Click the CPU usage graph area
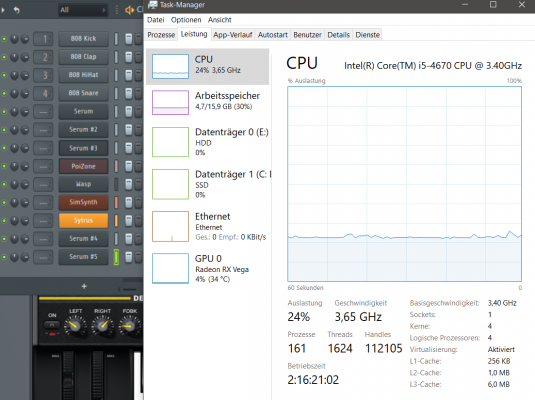 point(404,184)
